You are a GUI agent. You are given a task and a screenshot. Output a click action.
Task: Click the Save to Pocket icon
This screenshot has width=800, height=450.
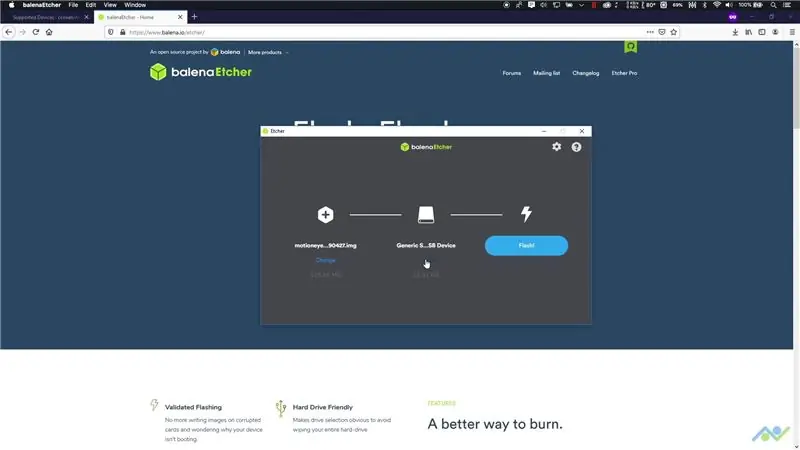point(662,32)
